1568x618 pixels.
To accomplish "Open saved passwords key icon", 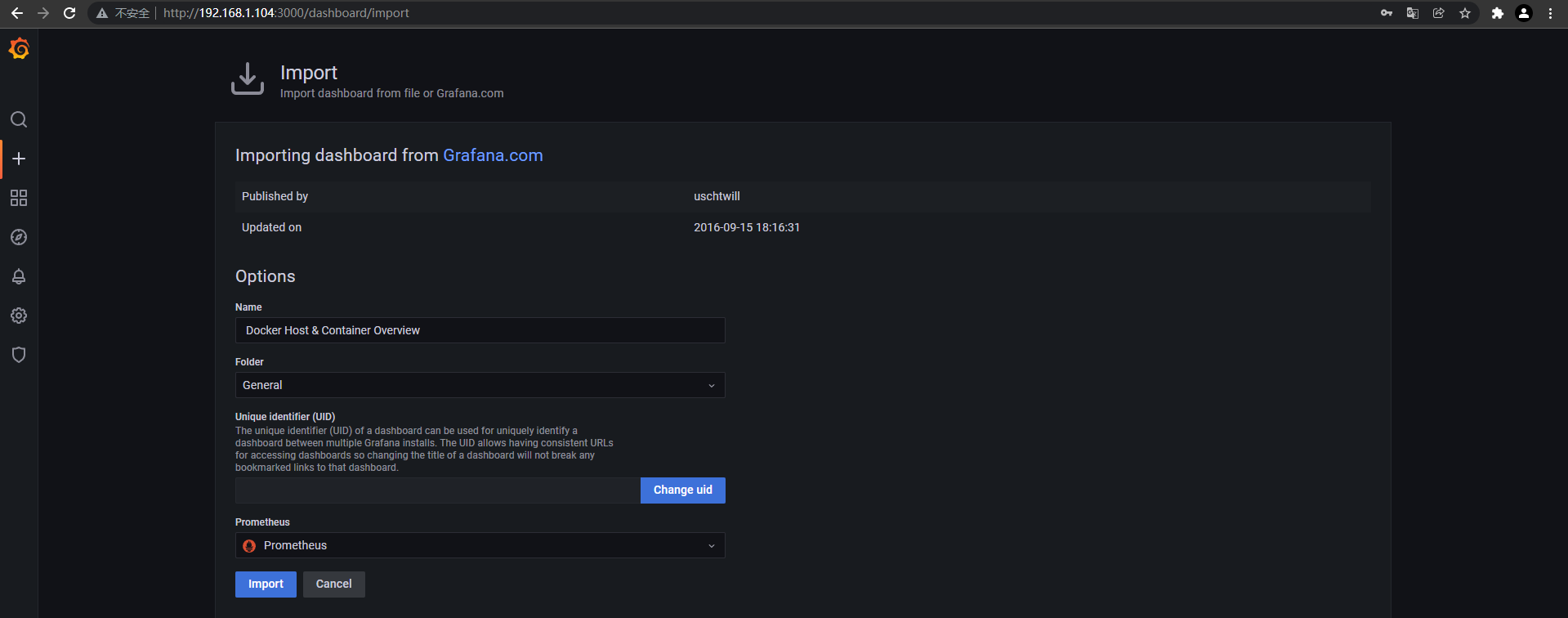I will click(1387, 13).
